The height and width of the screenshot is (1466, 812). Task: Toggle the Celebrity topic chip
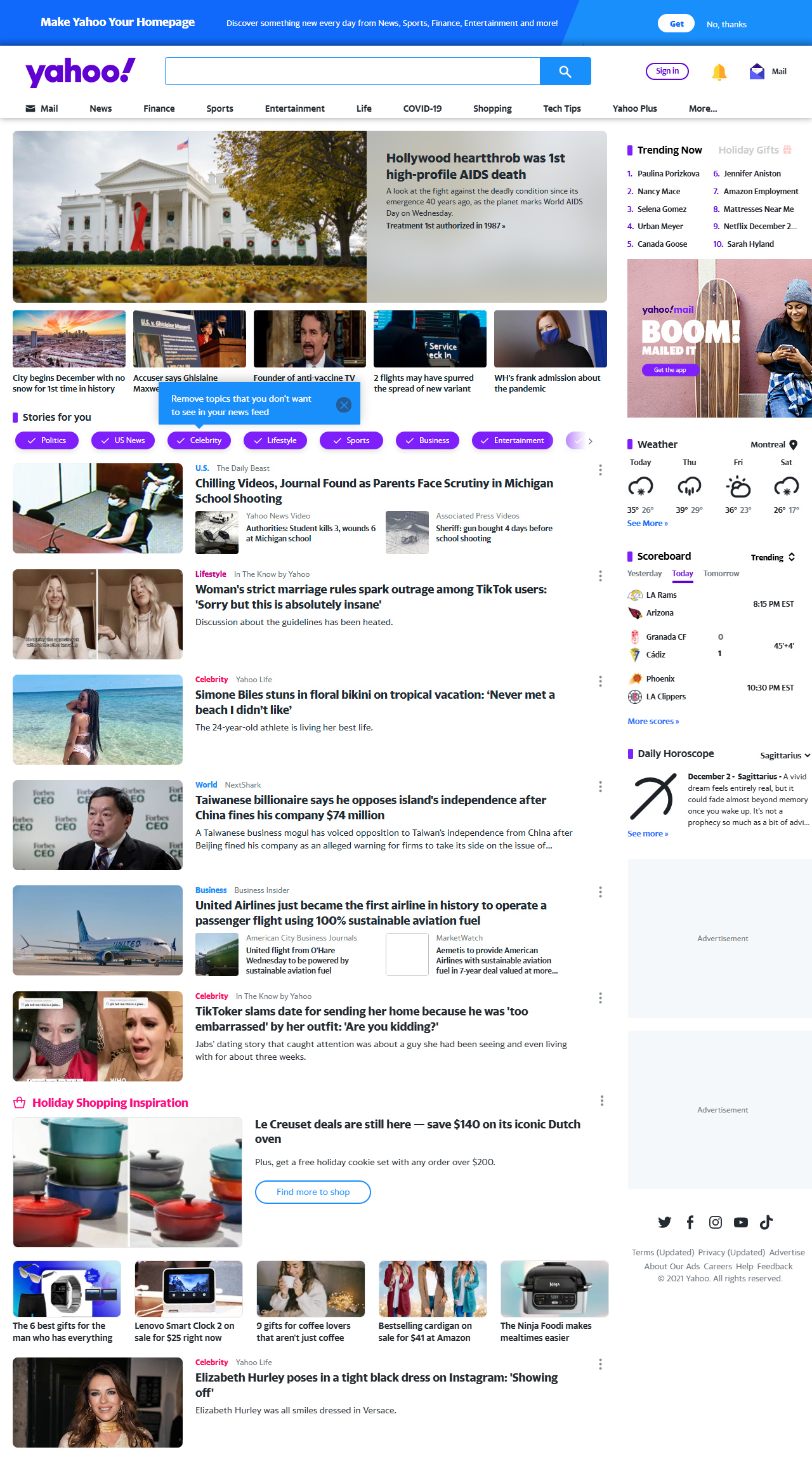coord(199,440)
